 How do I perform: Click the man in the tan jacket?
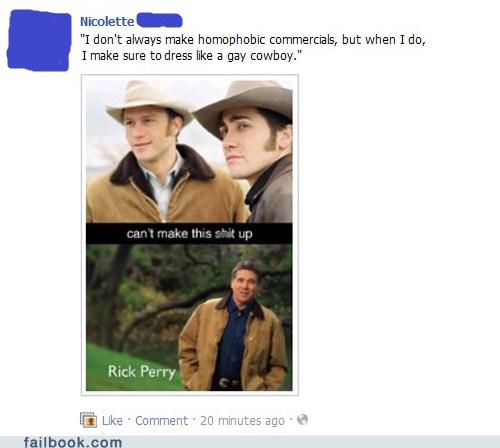tap(233, 327)
